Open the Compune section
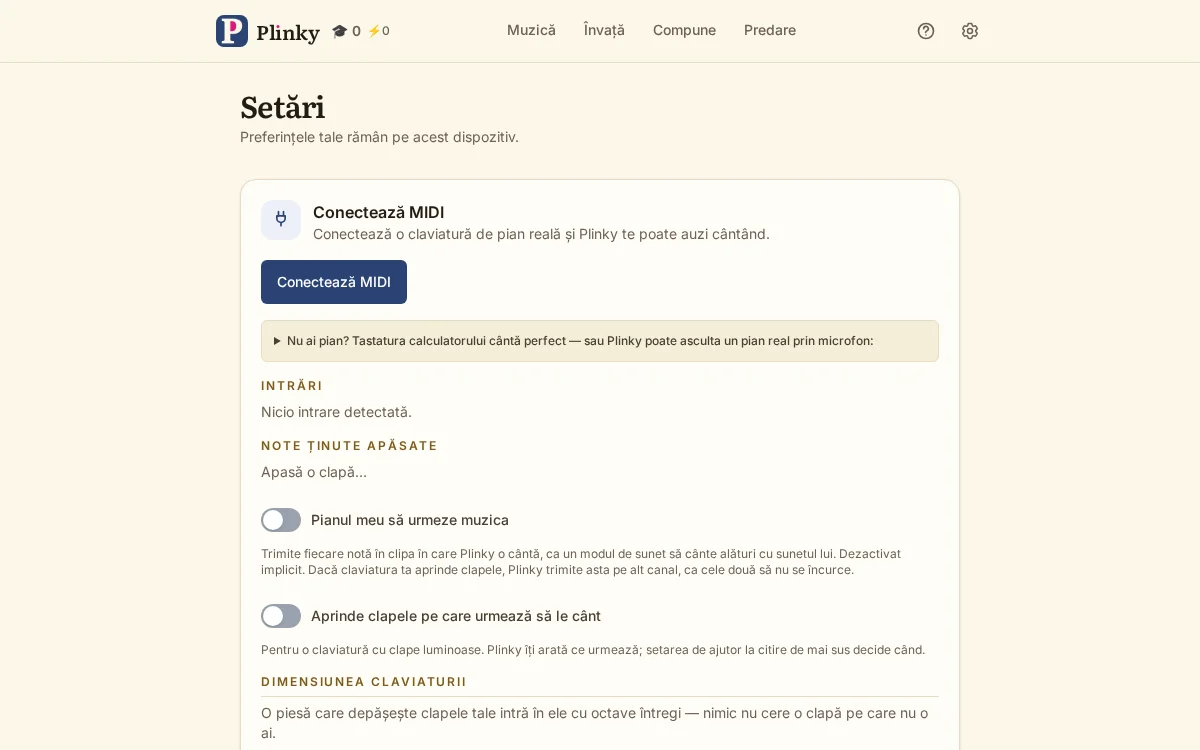1200x750 pixels. click(x=684, y=30)
